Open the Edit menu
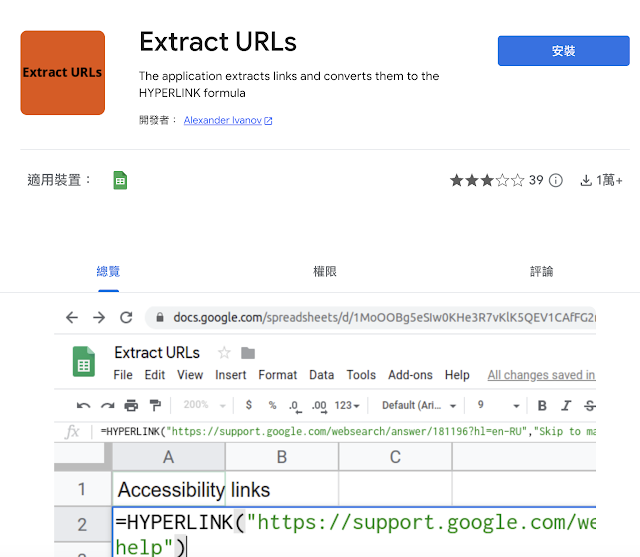640x557 pixels. point(155,375)
